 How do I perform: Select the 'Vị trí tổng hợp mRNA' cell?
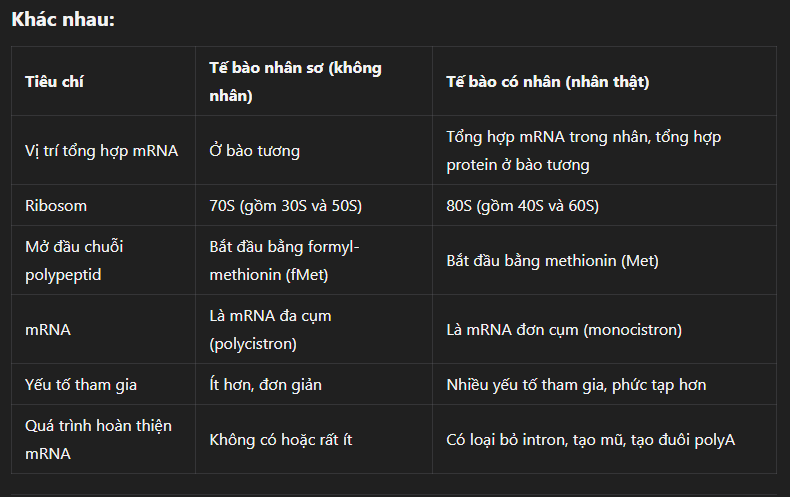101,151
